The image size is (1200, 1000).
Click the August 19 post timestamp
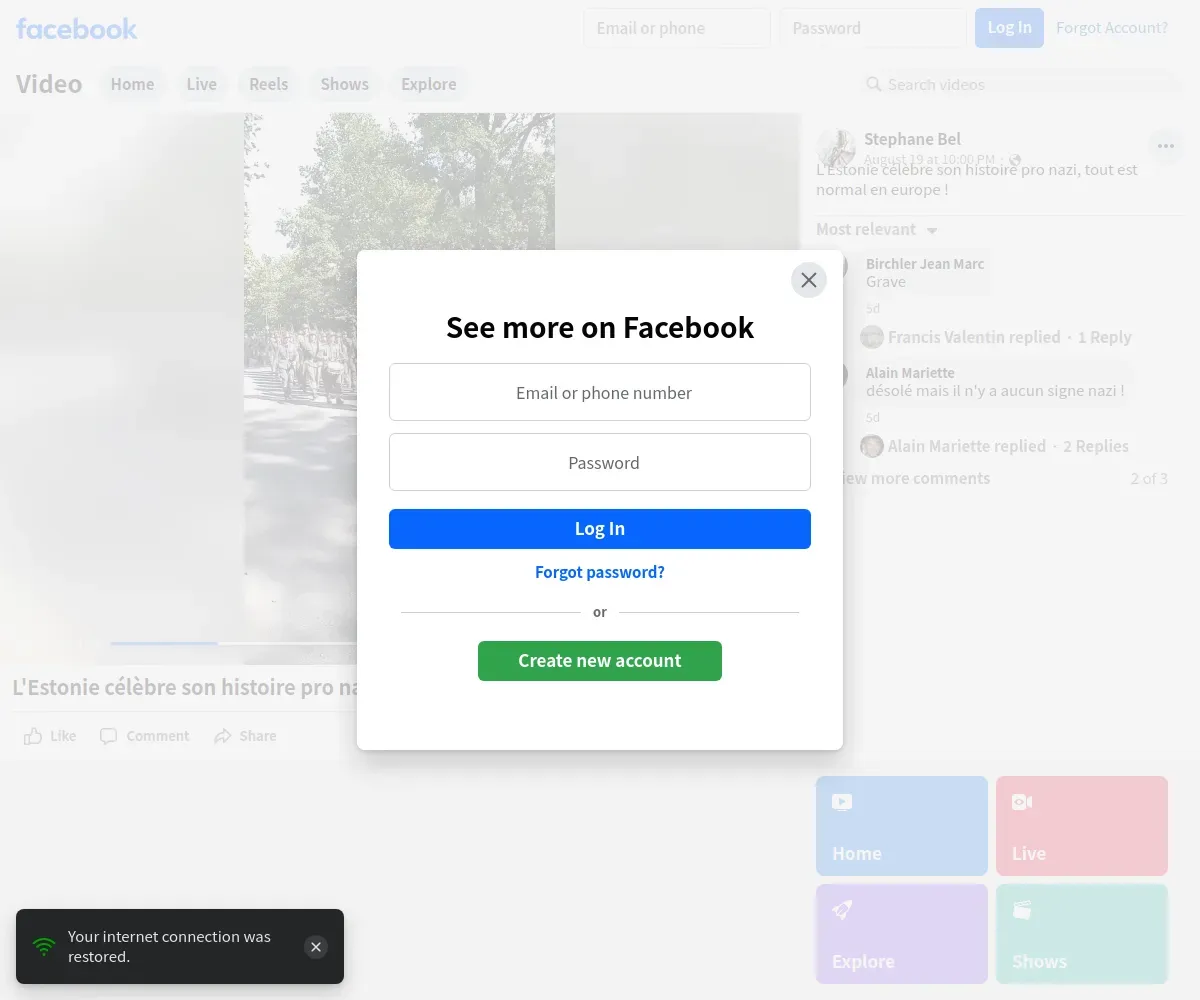[929, 160]
